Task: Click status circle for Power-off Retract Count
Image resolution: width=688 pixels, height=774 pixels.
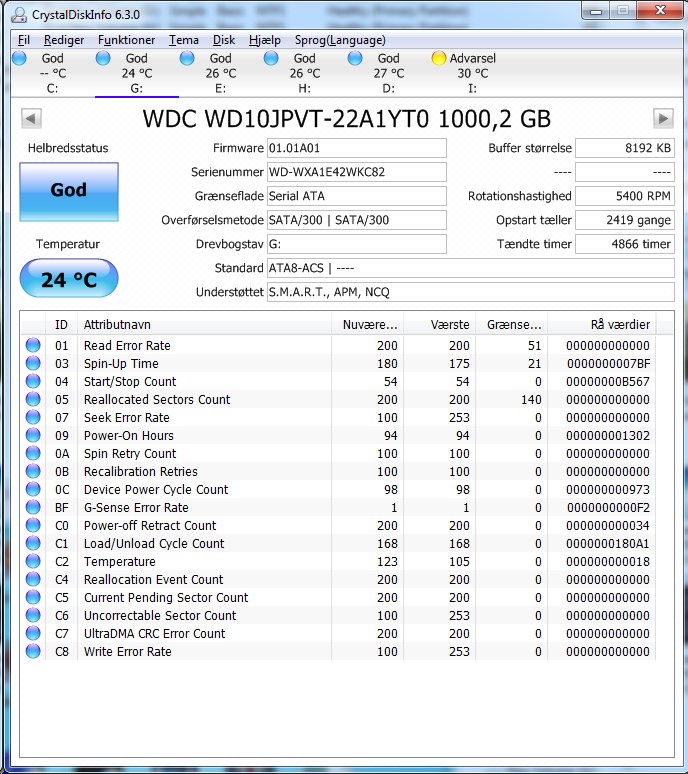Action: tap(33, 525)
